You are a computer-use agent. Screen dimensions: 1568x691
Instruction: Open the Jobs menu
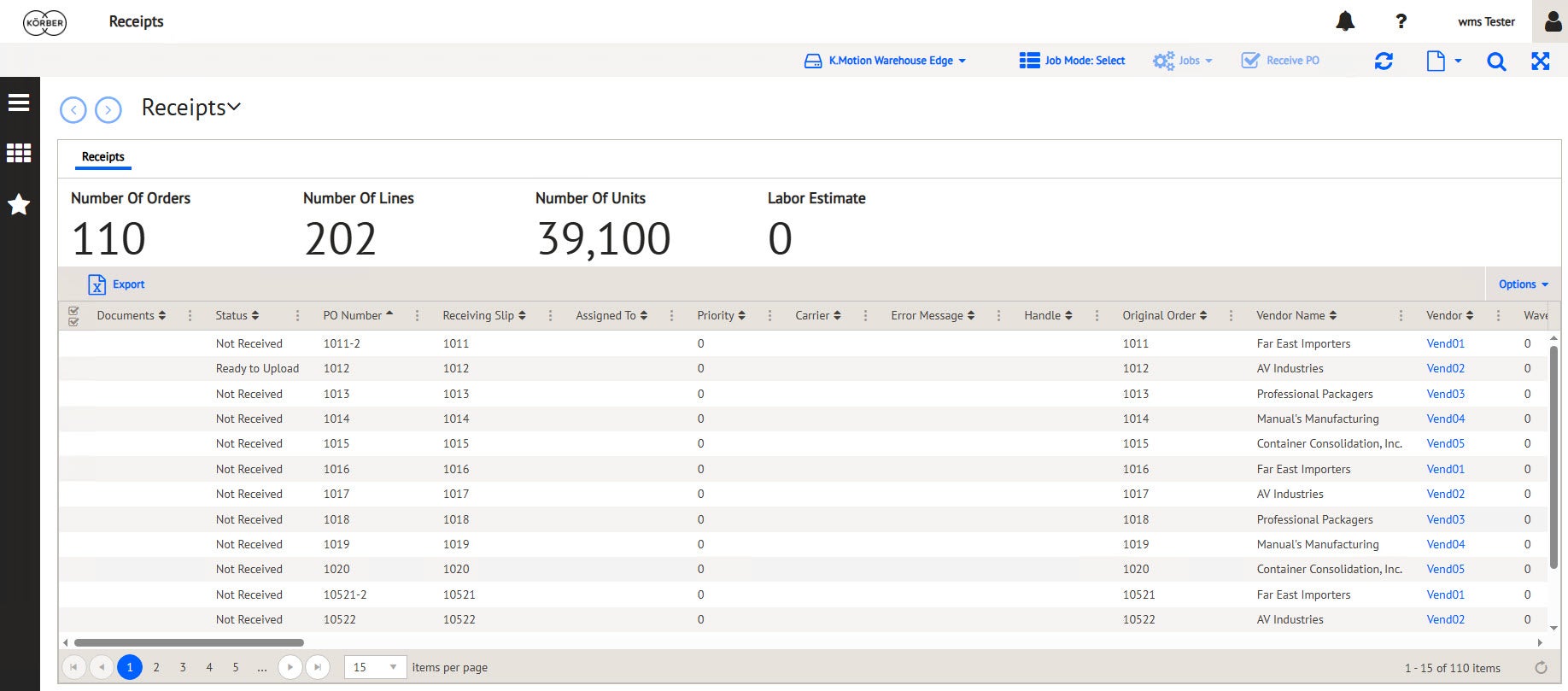pyautogui.click(x=1183, y=61)
